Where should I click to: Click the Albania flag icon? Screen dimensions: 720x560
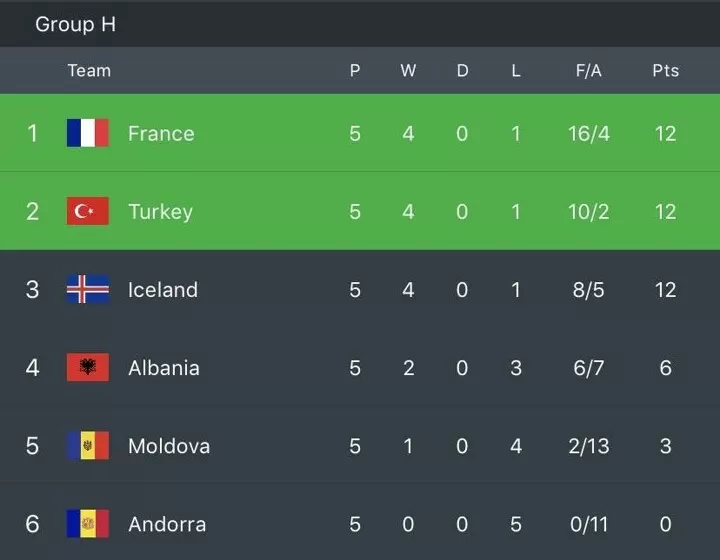click(88, 367)
